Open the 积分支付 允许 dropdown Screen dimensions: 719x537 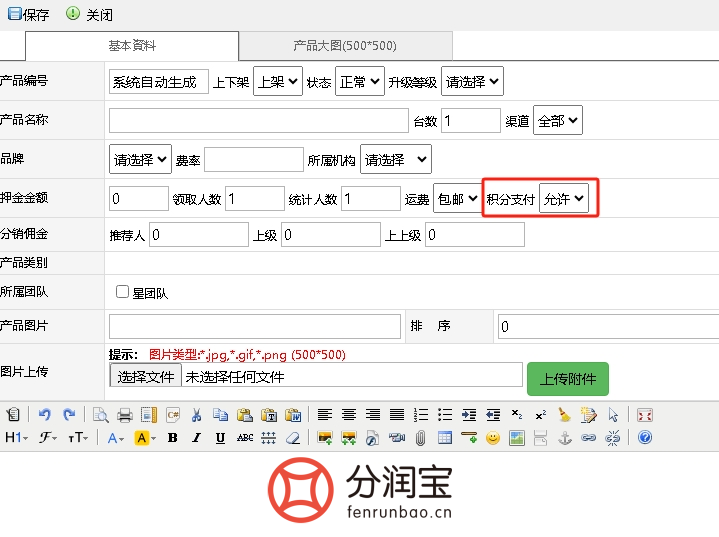(564, 198)
